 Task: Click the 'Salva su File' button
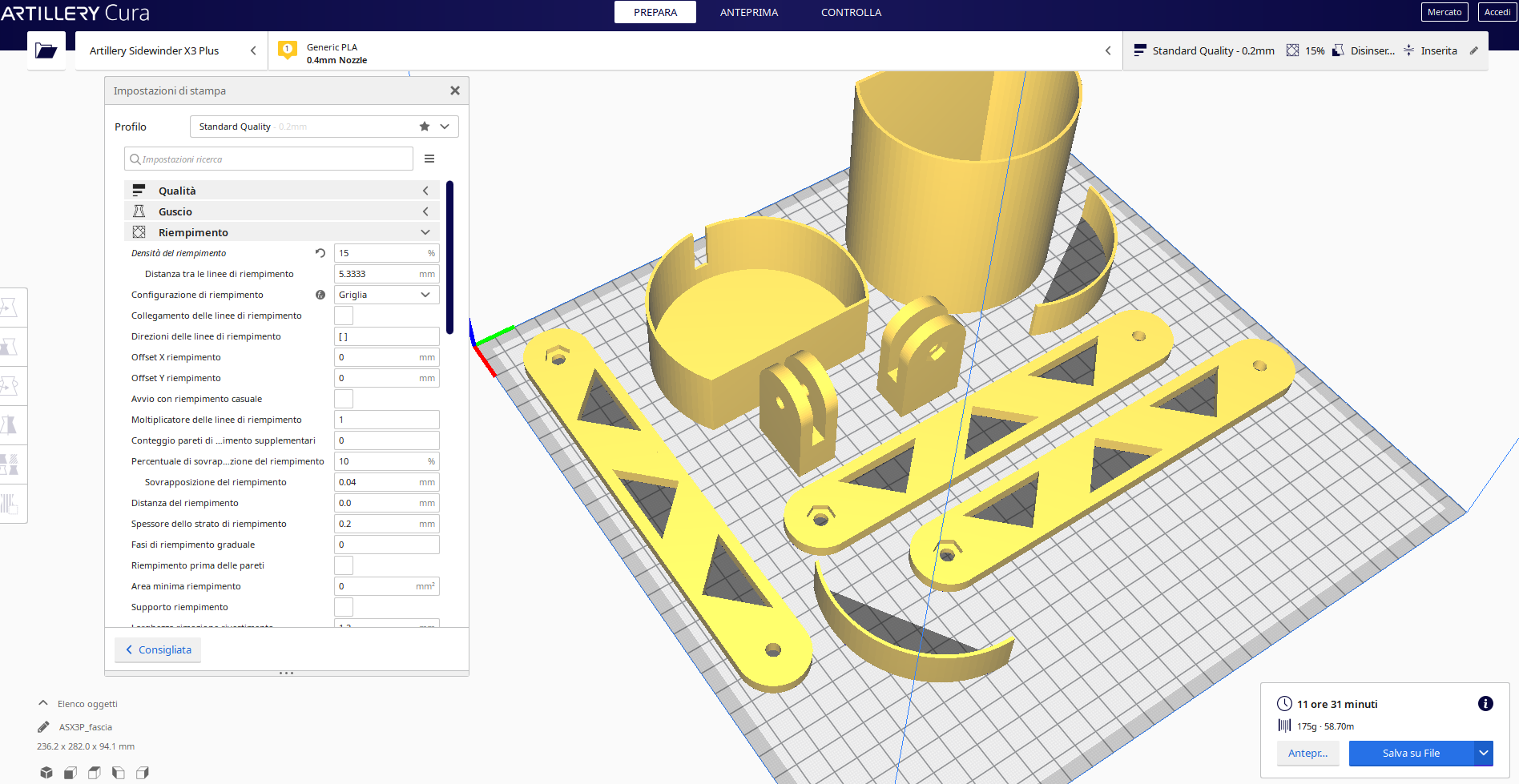[1411, 754]
